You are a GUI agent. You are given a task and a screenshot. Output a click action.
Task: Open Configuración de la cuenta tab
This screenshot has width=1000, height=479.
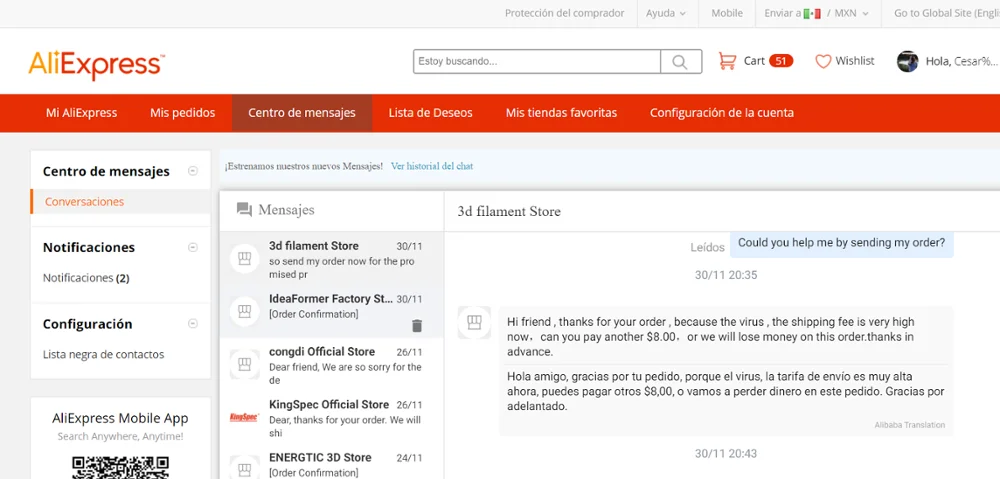(722, 113)
